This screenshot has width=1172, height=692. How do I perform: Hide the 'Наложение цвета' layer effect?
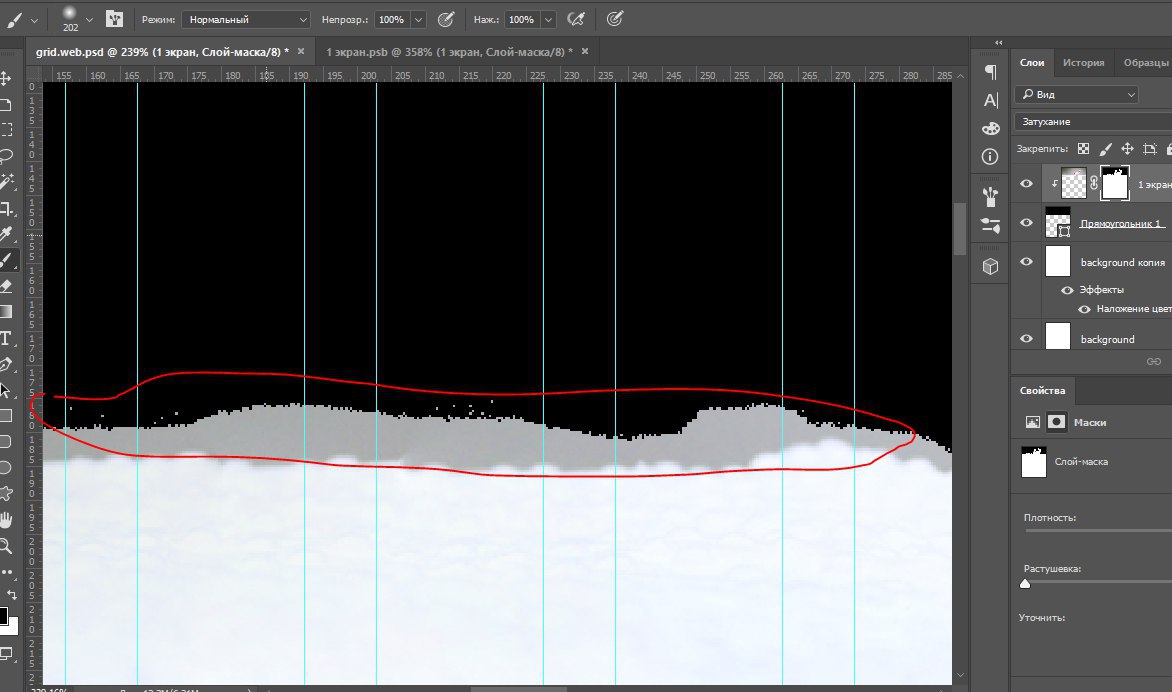pyautogui.click(x=1084, y=309)
